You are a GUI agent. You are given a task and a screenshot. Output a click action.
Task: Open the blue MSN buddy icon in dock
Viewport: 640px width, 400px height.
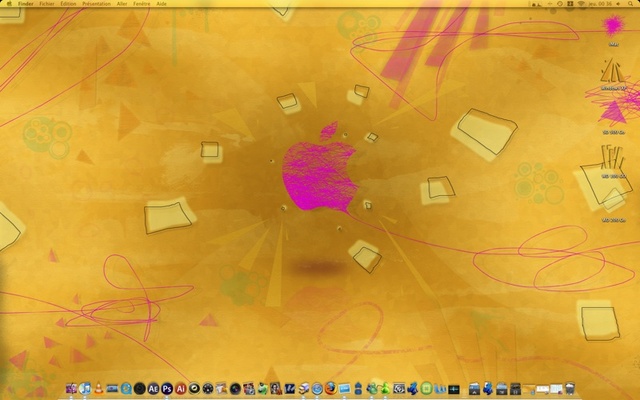372,388
